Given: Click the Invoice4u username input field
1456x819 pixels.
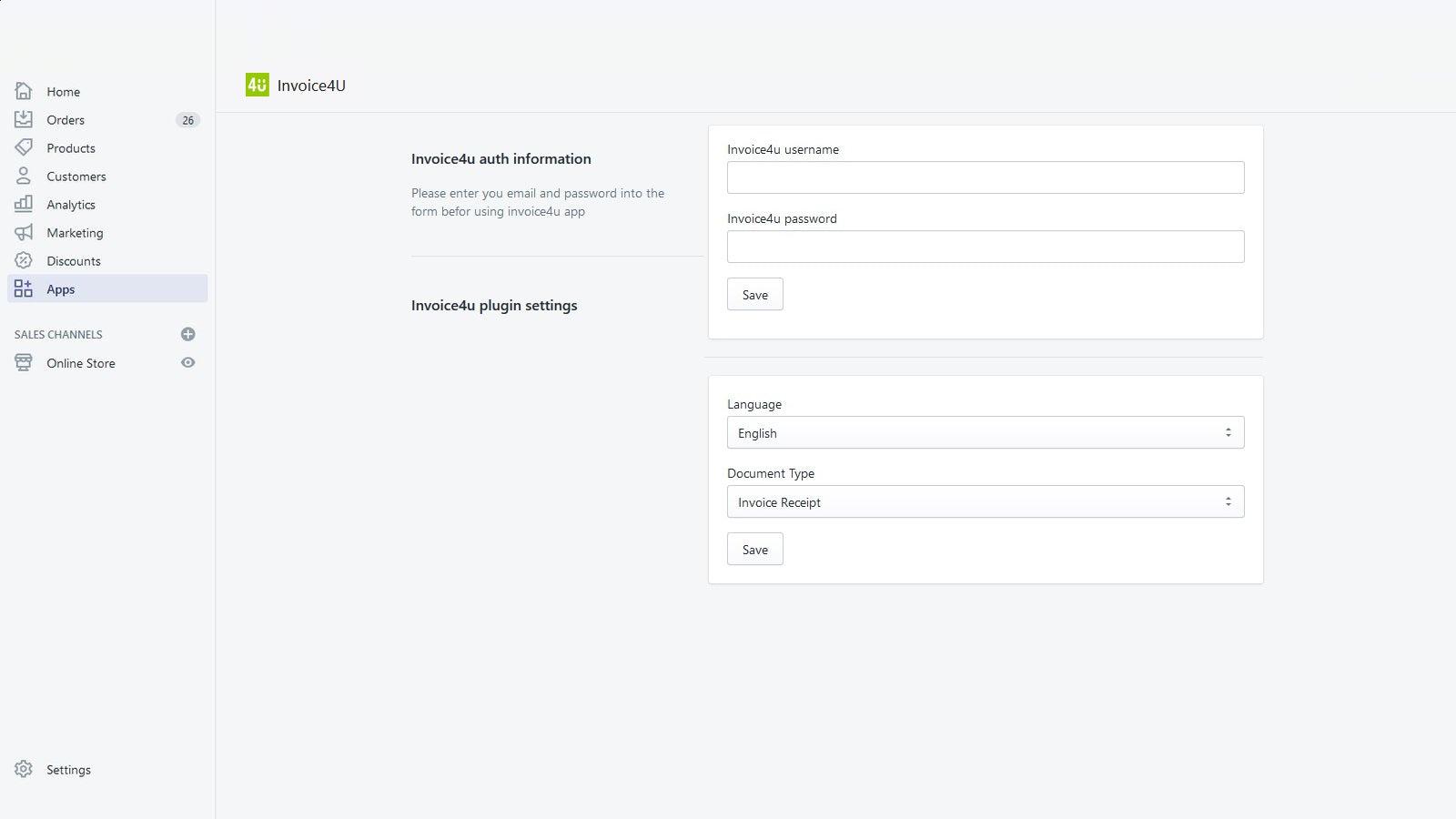Looking at the screenshot, I should 986,177.
